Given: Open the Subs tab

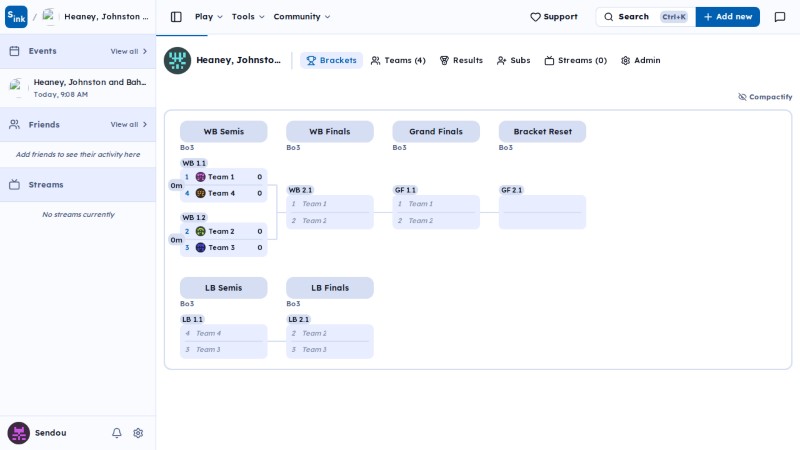Looking at the screenshot, I should tap(513, 60).
